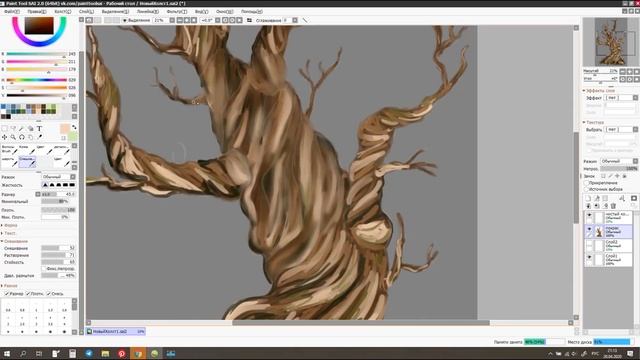
Task: Click the Помощь menu item
Action: click(251, 11)
